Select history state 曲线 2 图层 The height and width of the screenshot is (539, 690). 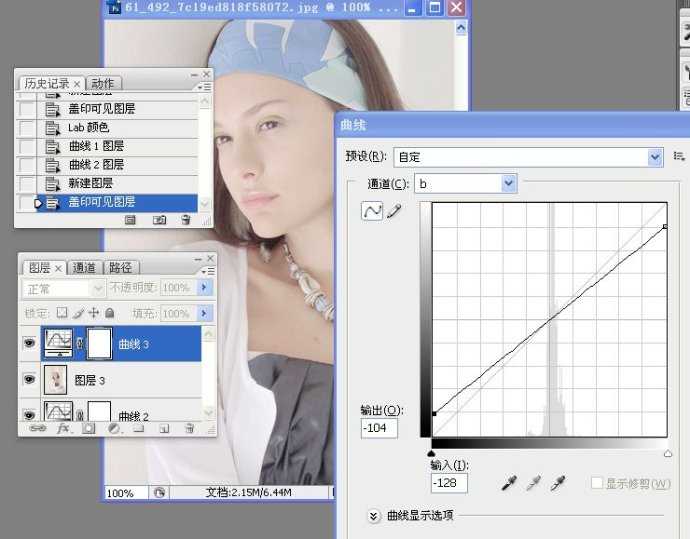tap(118, 165)
